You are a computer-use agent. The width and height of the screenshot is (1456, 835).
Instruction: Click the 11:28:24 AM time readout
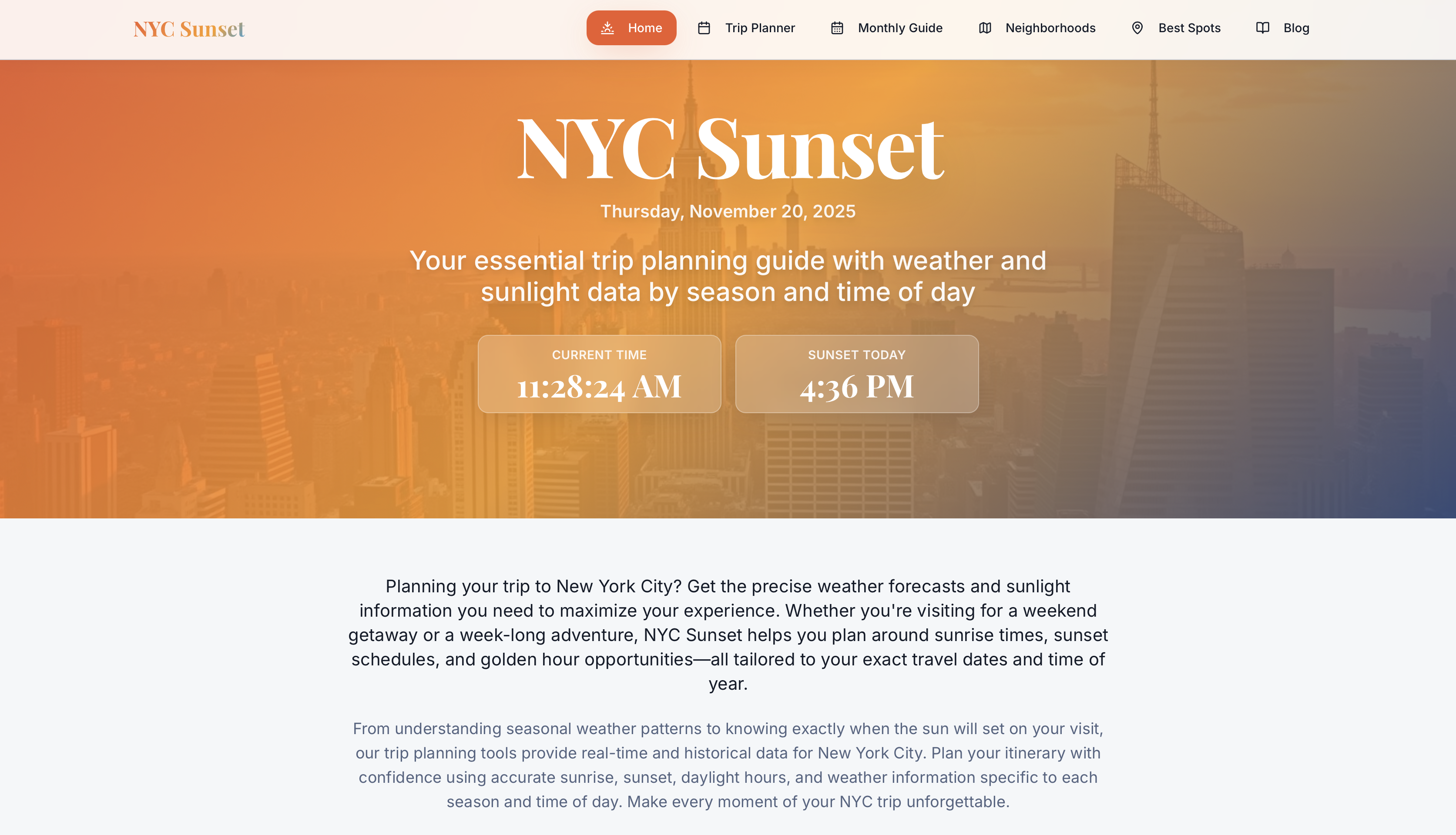point(600,387)
